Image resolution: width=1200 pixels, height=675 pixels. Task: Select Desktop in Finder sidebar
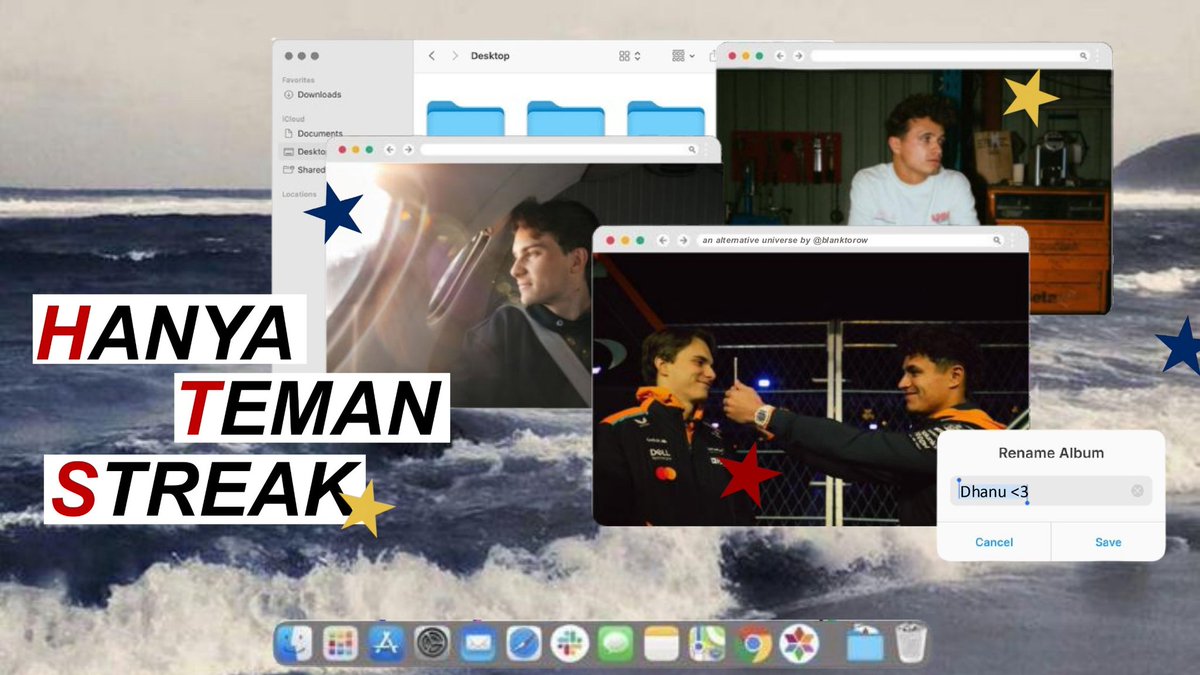pyautogui.click(x=305, y=152)
